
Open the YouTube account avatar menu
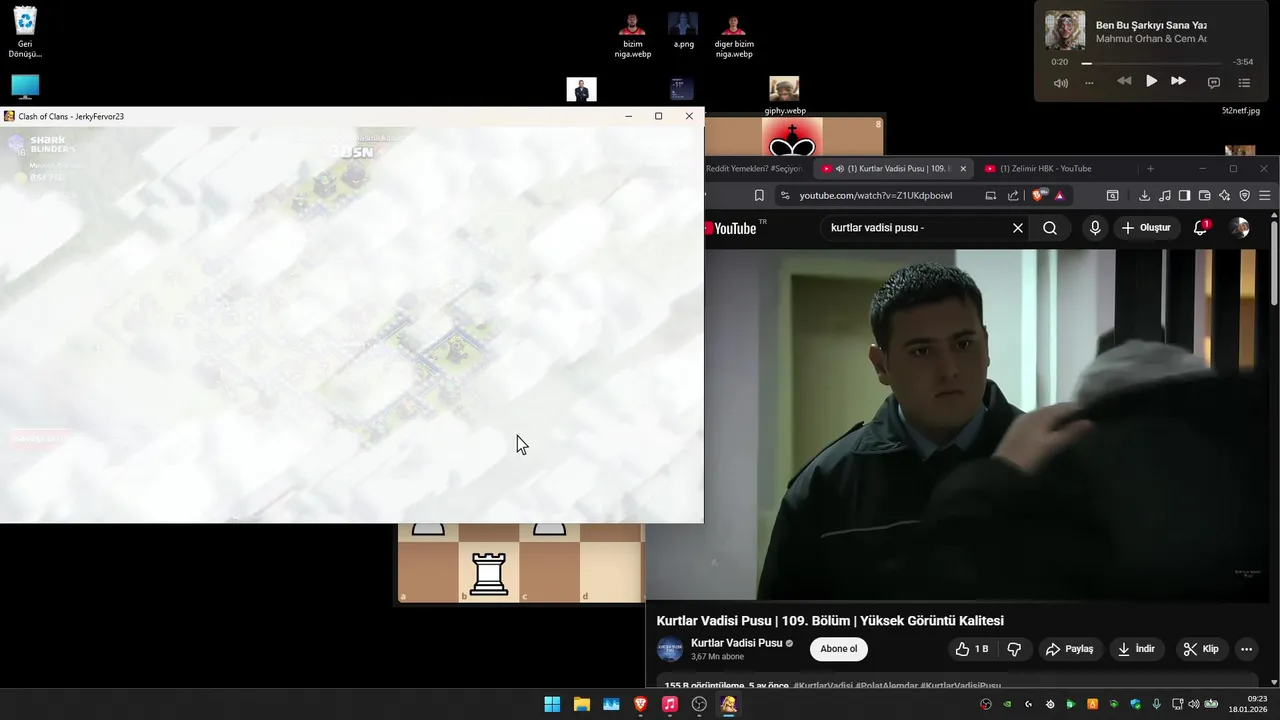[1240, 228]
